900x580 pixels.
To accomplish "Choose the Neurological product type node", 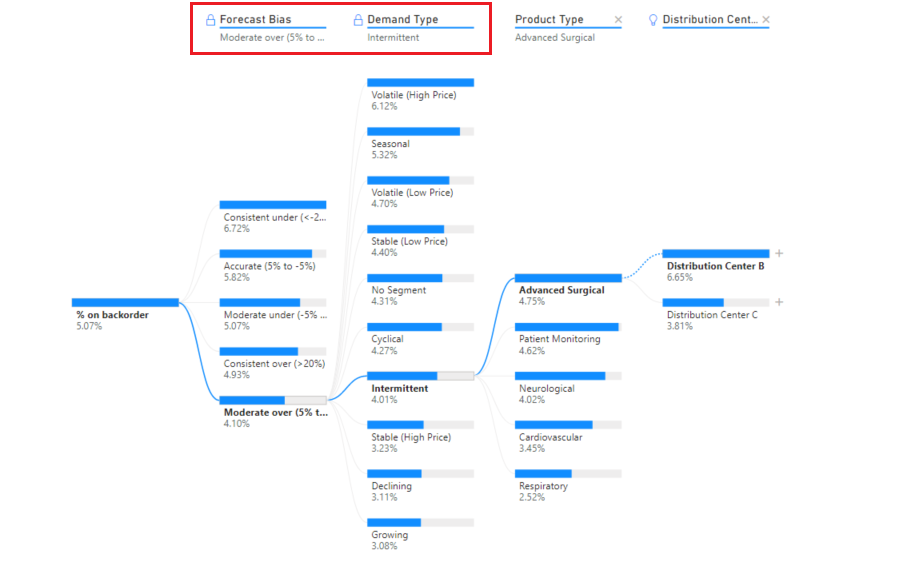I will 568,388.
